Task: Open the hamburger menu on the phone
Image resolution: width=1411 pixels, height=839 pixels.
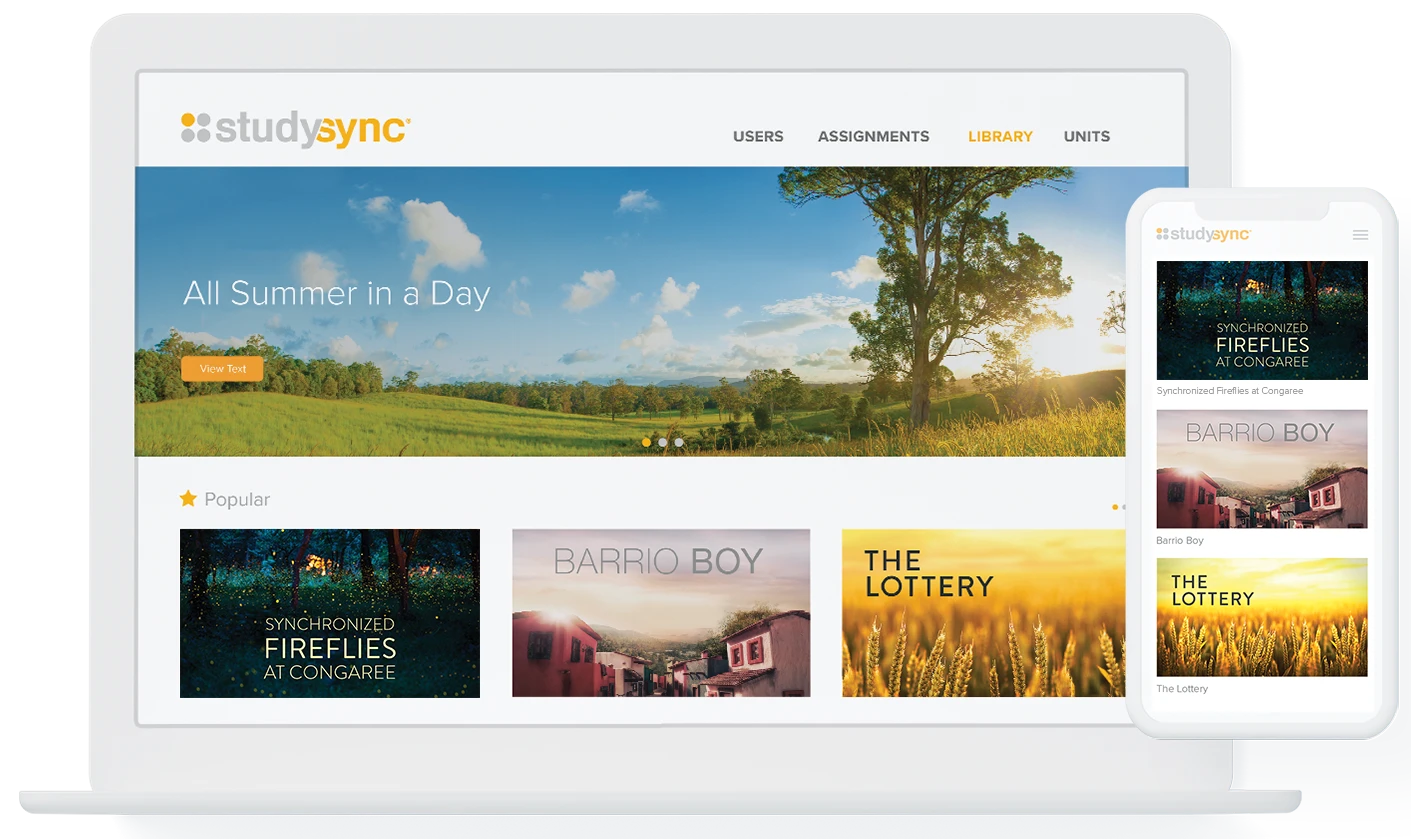Action: [x=1360, y=235]
